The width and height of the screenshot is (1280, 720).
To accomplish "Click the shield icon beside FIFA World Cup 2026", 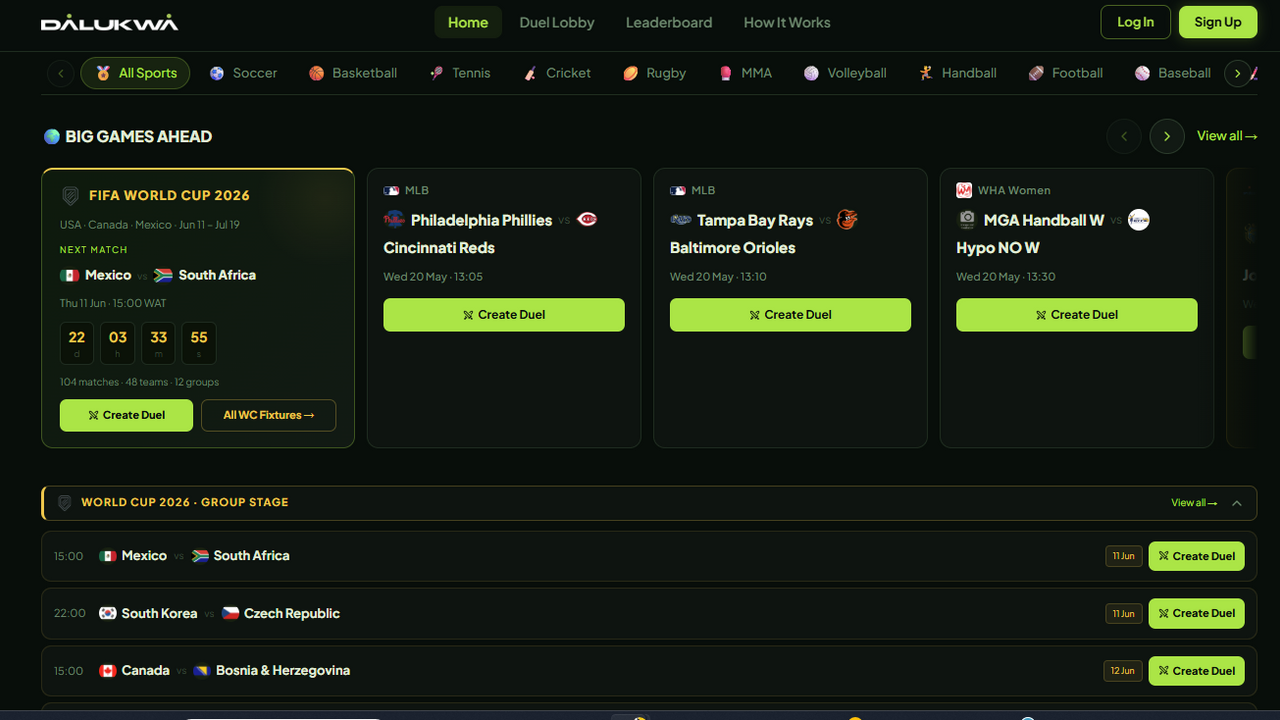I will pyautogui.click(x=71, y=196).
